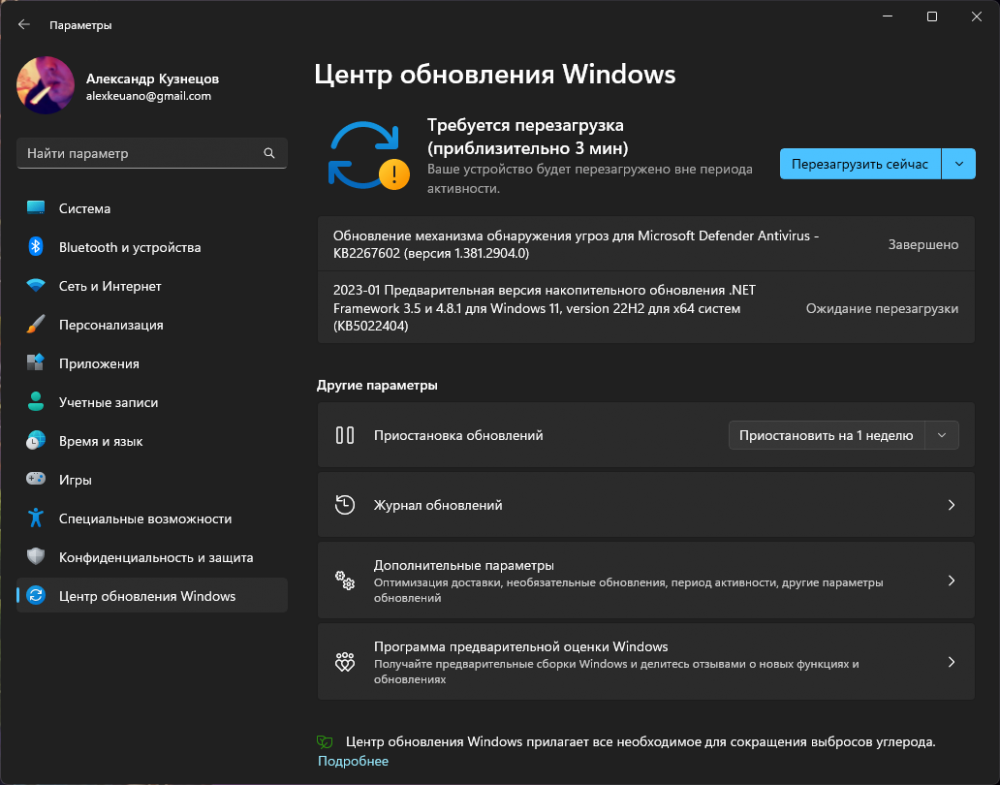The height and width of the screenshot is (785, 1000).
Task: Open Журнал обновлений chevron
Action: point(951,505)
